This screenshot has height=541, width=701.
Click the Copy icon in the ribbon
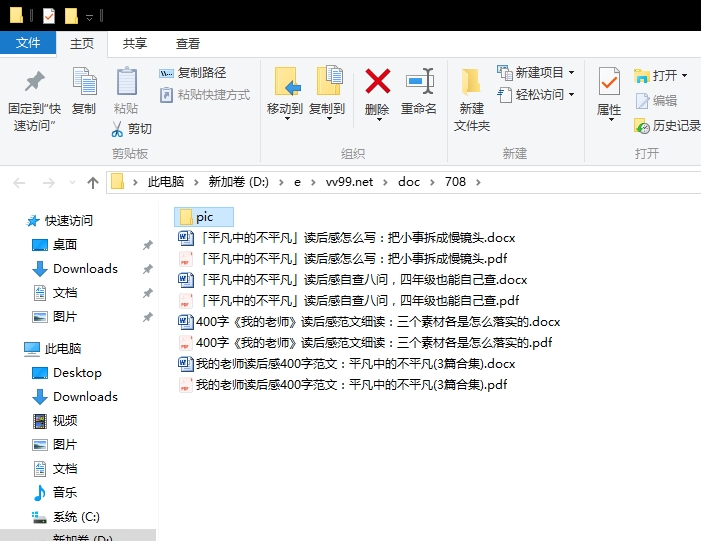(84, 81)
